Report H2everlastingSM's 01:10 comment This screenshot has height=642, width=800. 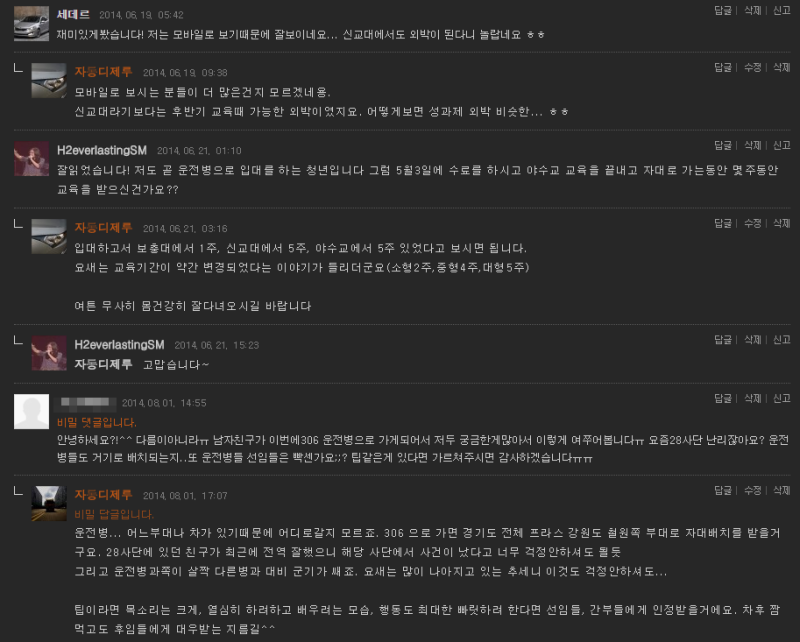coord(782,145)
